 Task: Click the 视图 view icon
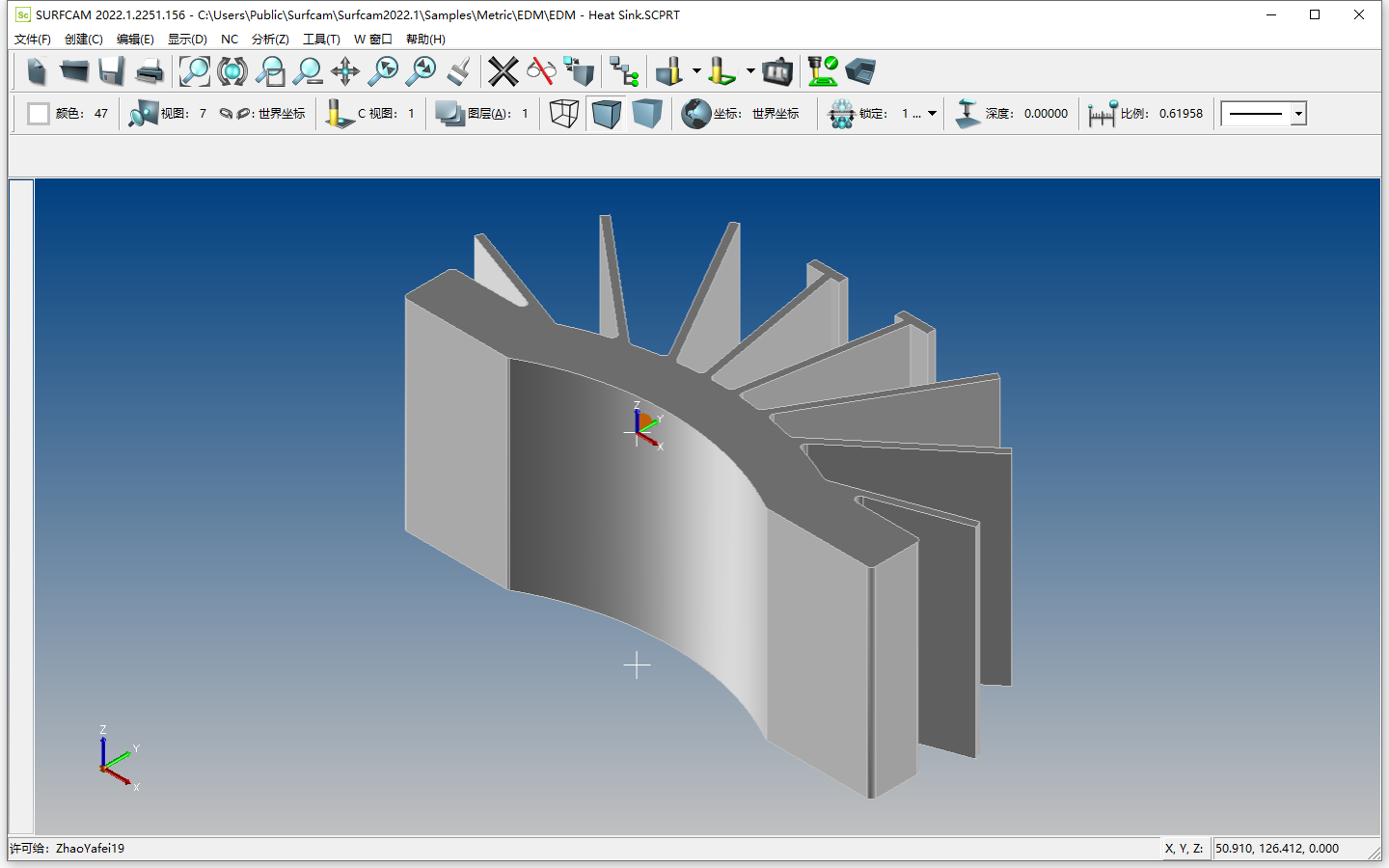(143, 114)
